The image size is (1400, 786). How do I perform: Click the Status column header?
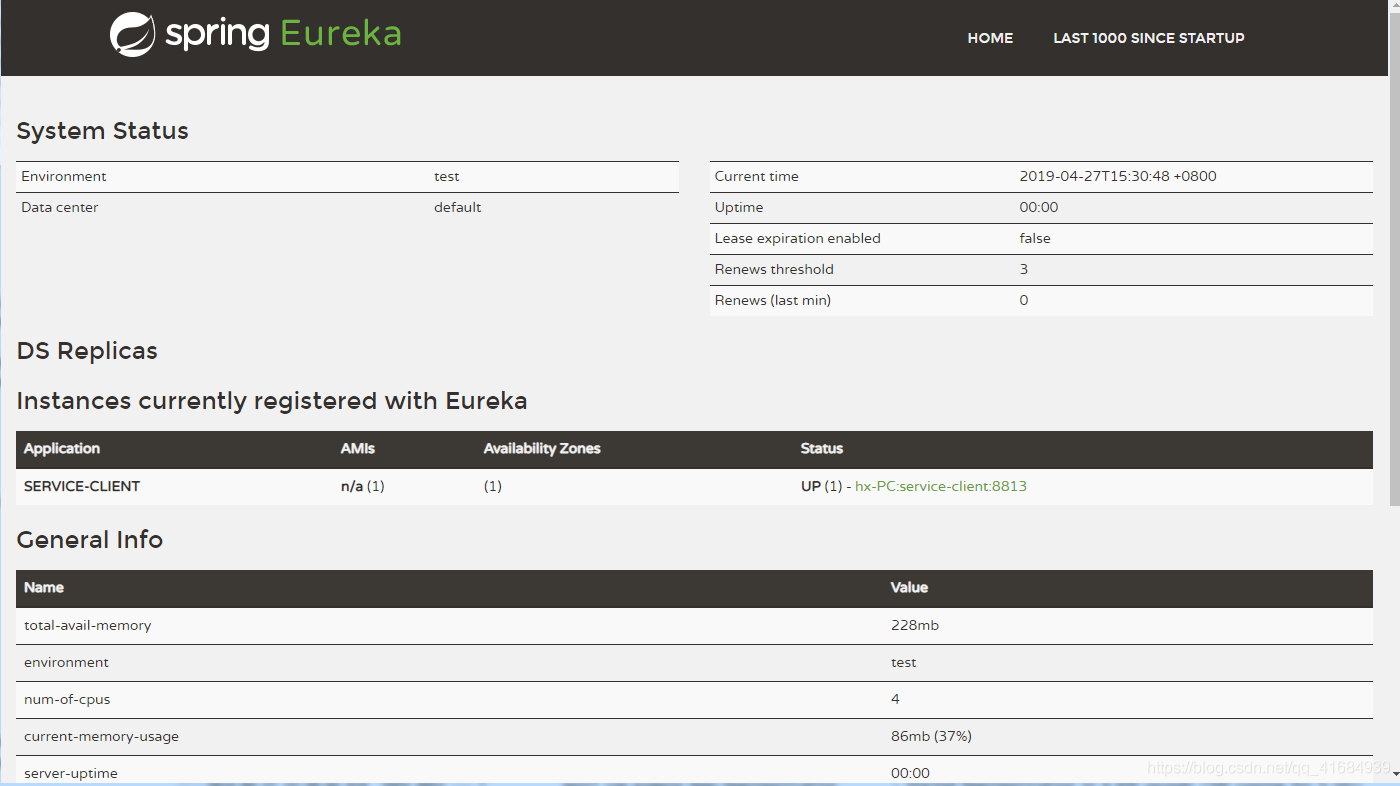[x=822, y=448]
